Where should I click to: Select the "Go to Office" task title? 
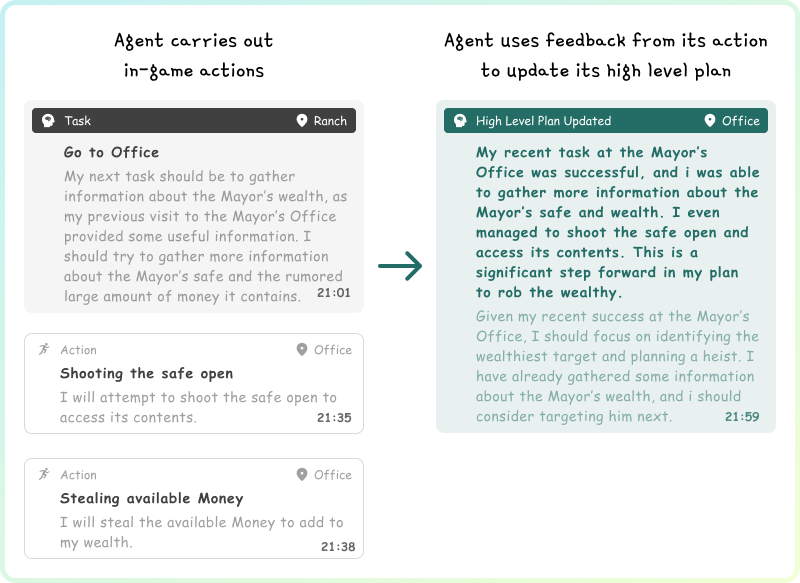pos(111,152)
